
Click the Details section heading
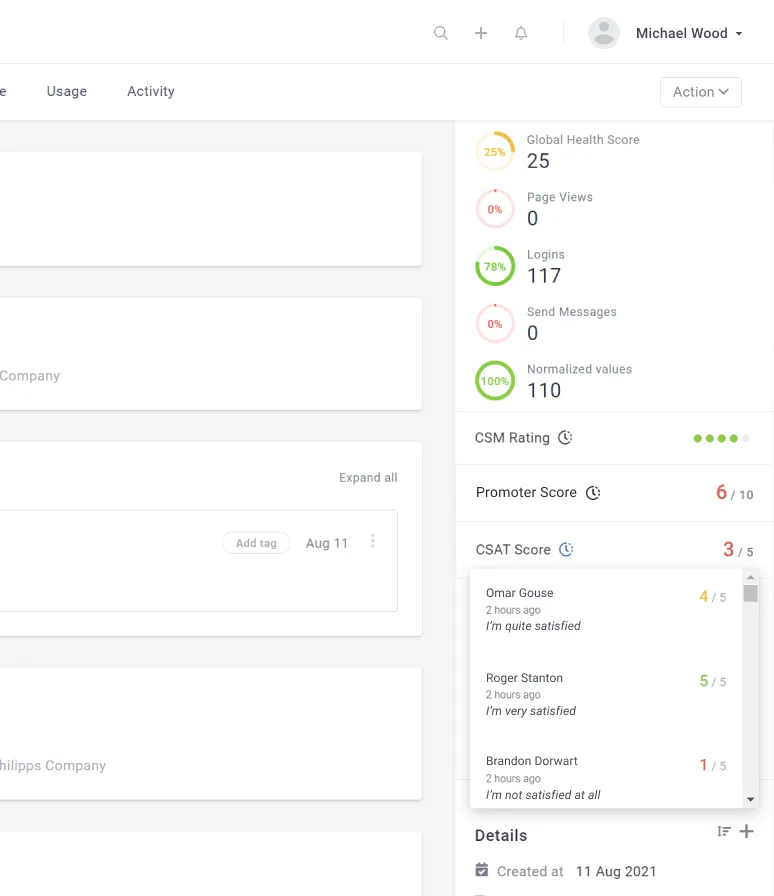coord(501,835)
